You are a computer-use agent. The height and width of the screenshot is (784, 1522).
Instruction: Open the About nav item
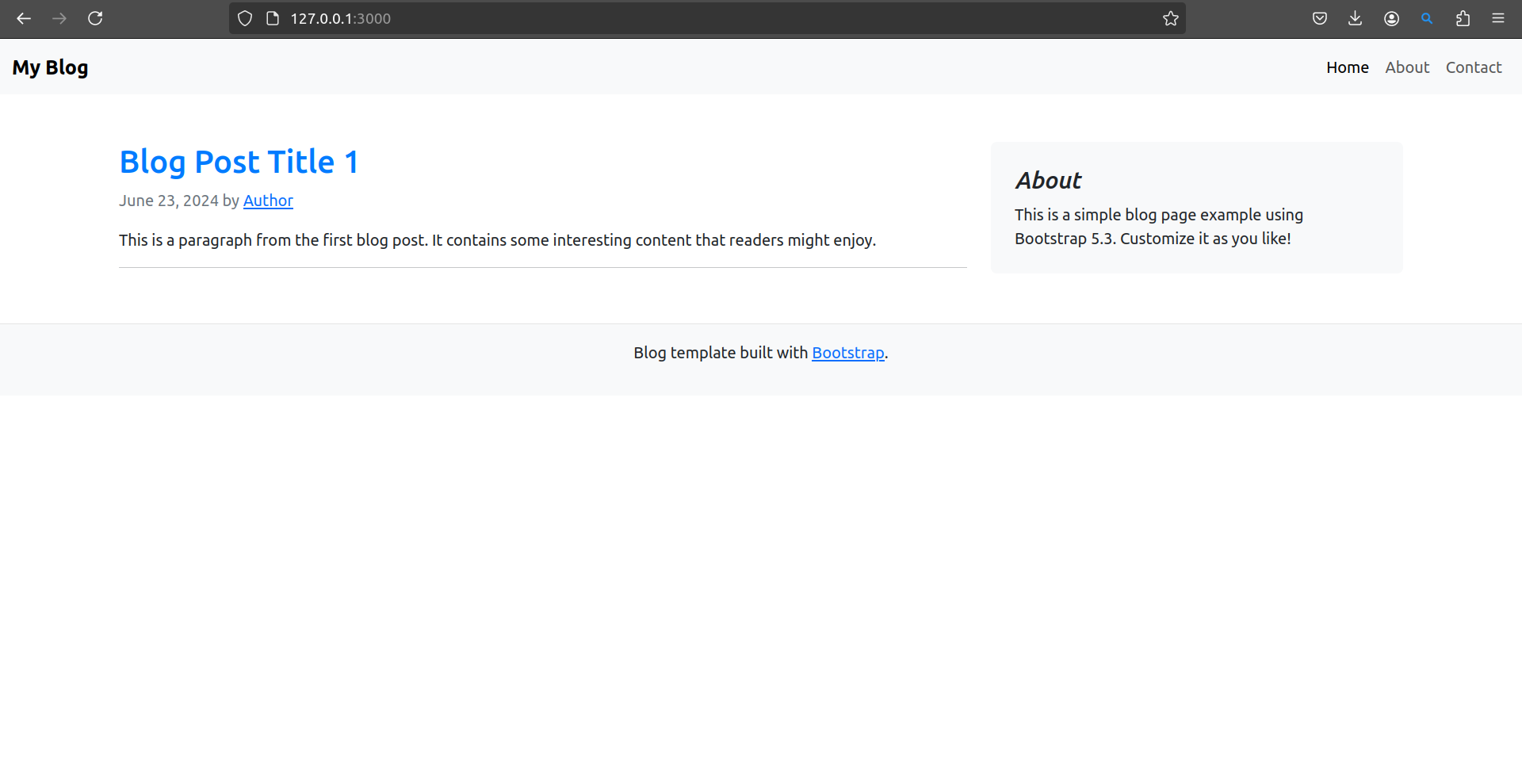coord(1407,67)
